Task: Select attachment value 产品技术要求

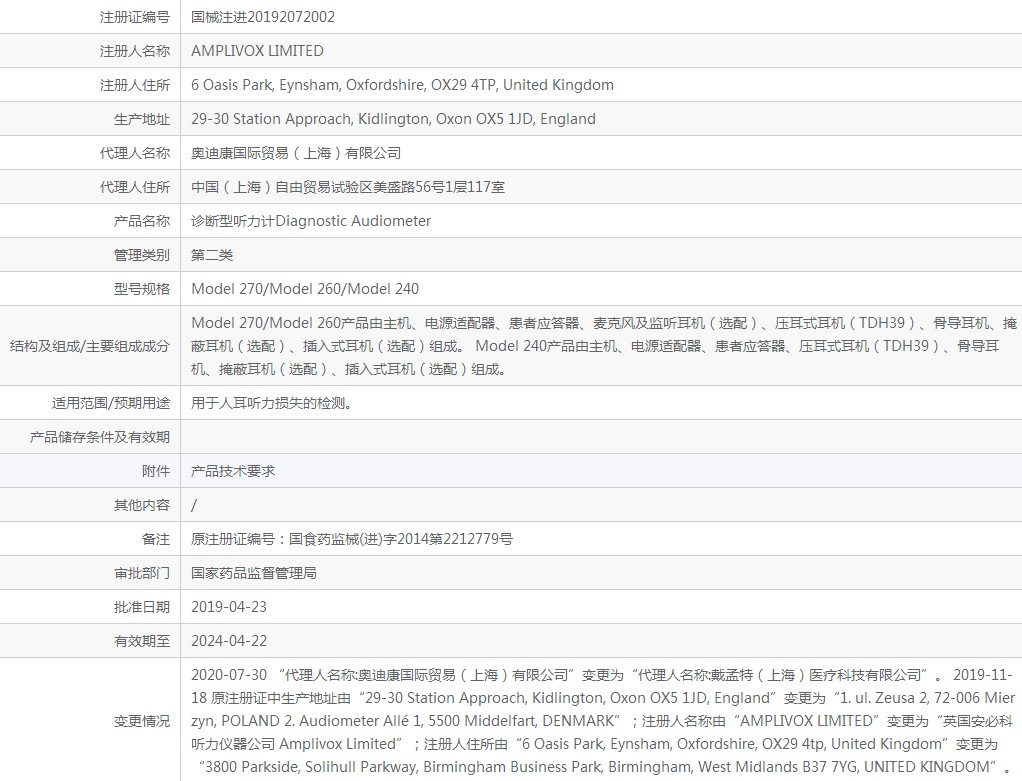Action: 233,471
